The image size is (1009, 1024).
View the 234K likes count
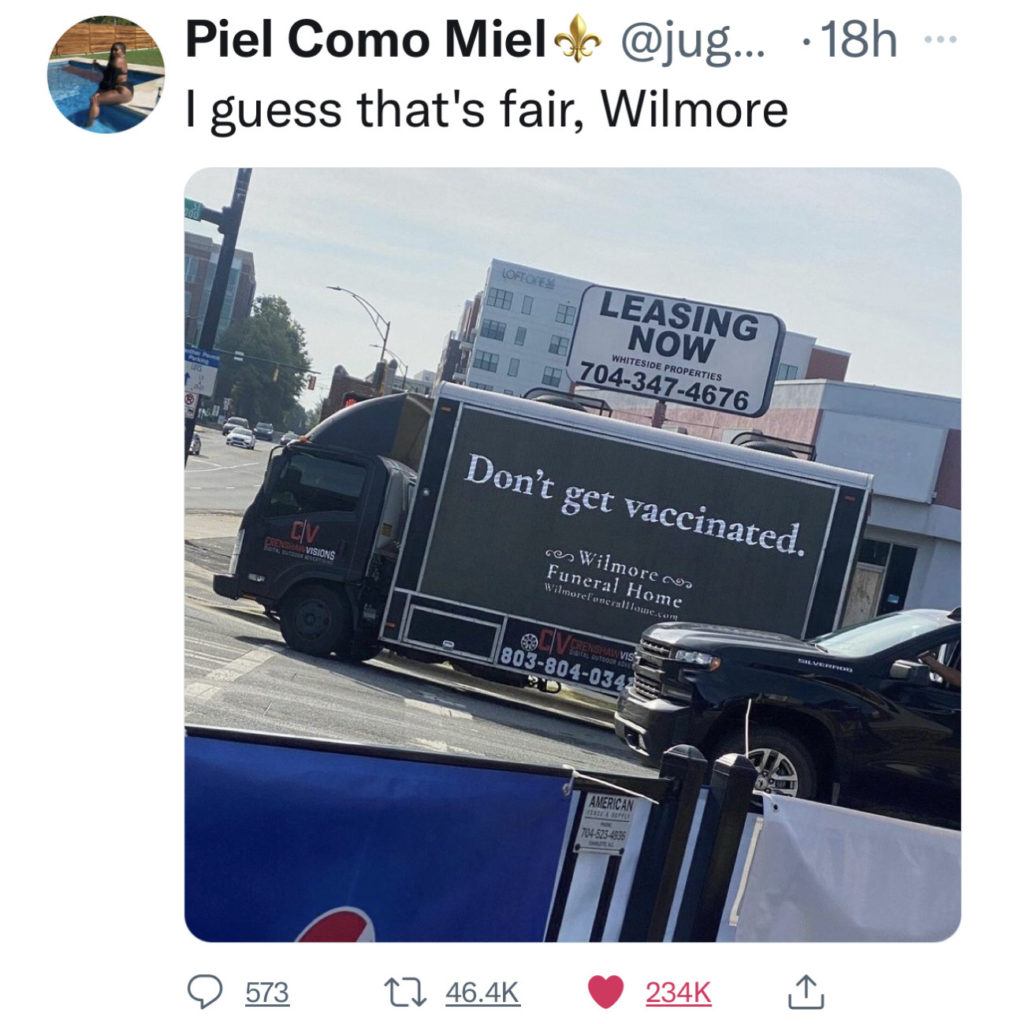(678, 993)
